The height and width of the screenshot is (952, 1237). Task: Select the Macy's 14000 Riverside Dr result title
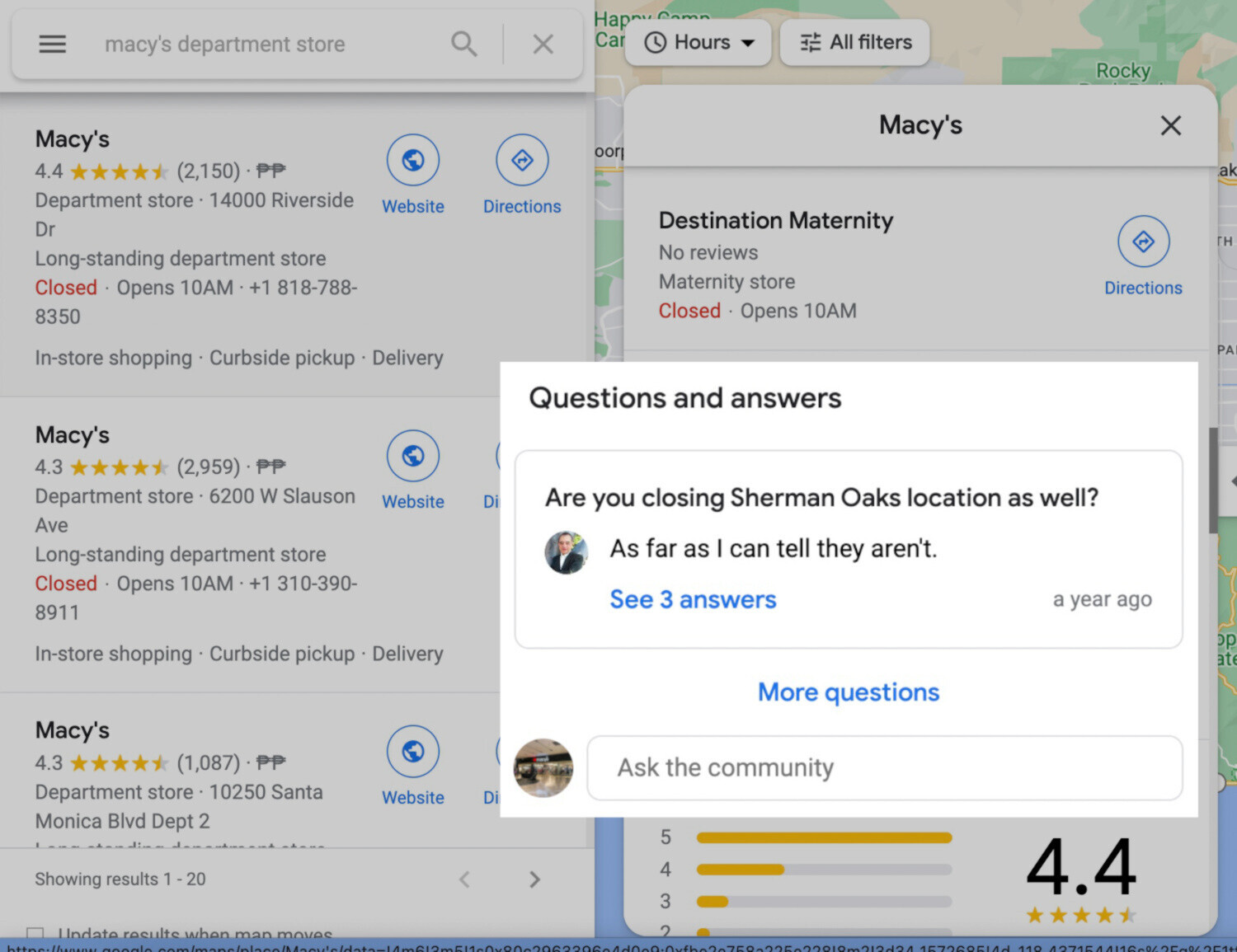(73, 138)
